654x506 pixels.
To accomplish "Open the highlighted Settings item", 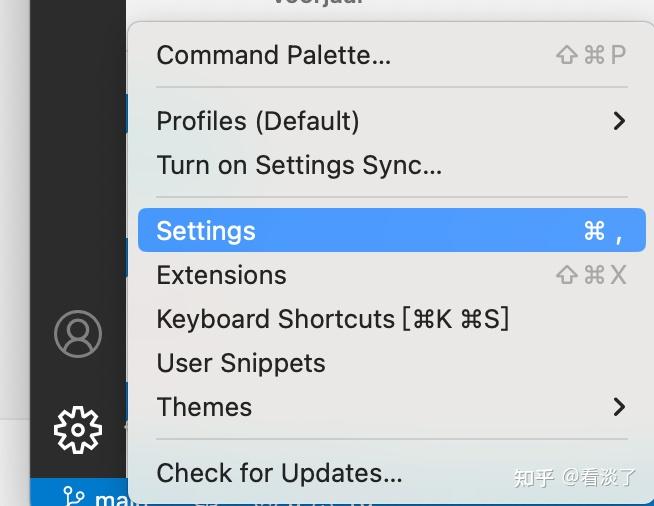I will pos(392,230).
